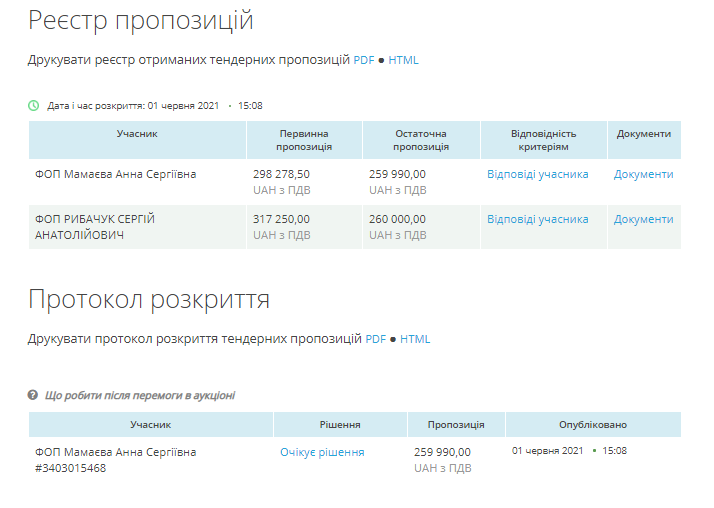Click the Протокол розкриття heading

(x=149, y=300)
